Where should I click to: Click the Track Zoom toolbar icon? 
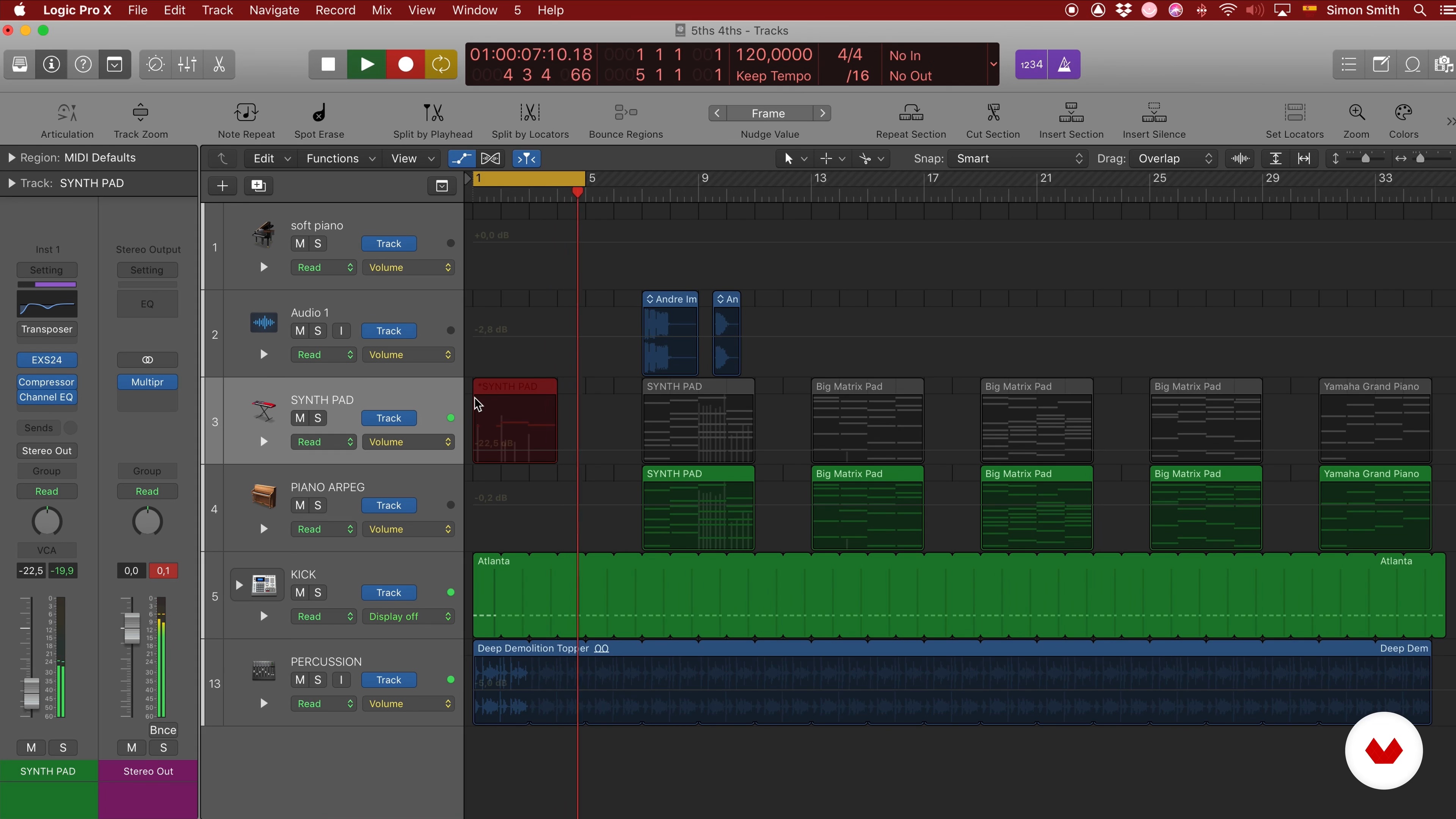(x=140, y=113)
